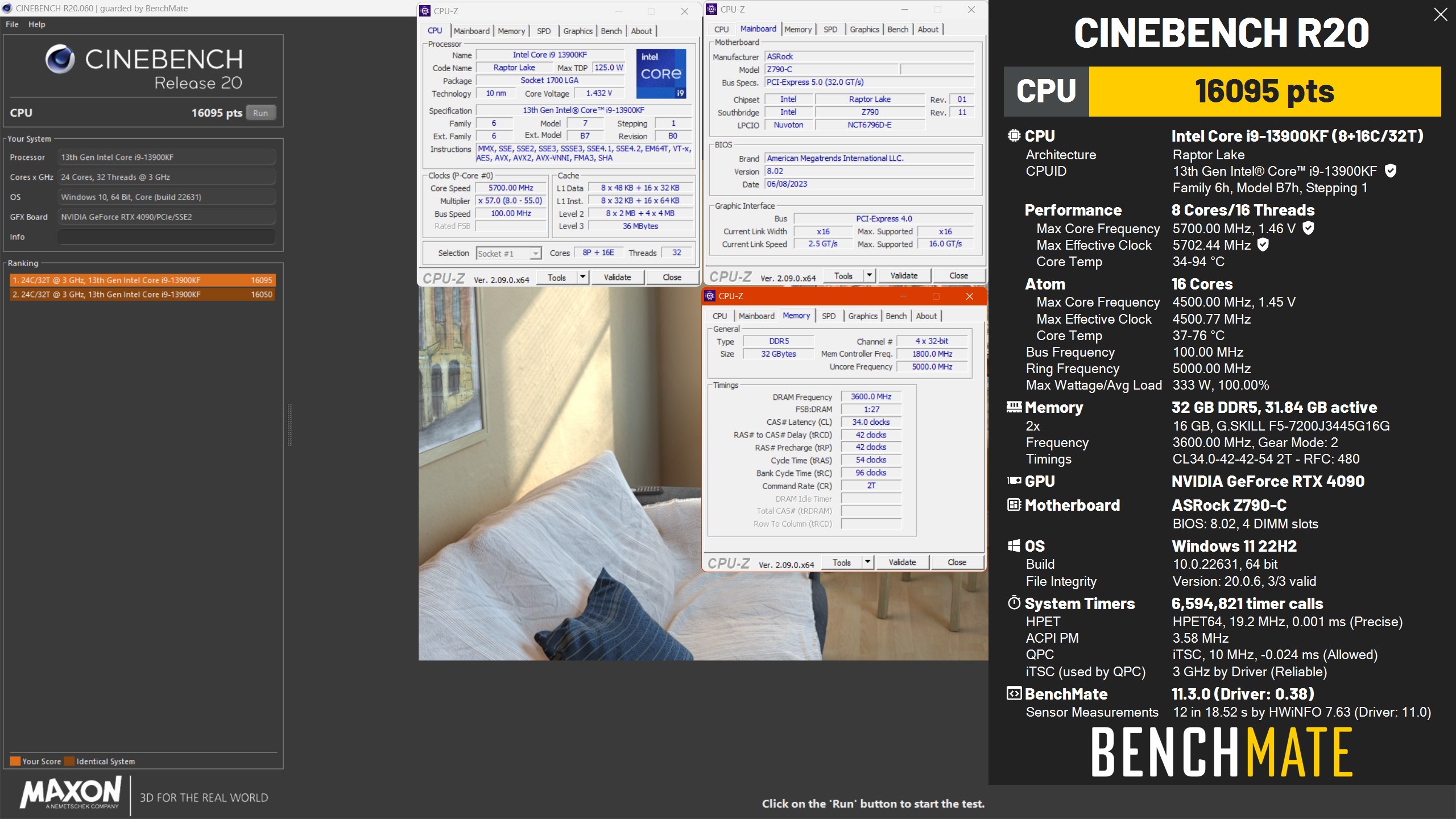
Task: Close the BenchMate result overlay
Action: tap(1441, 14)
